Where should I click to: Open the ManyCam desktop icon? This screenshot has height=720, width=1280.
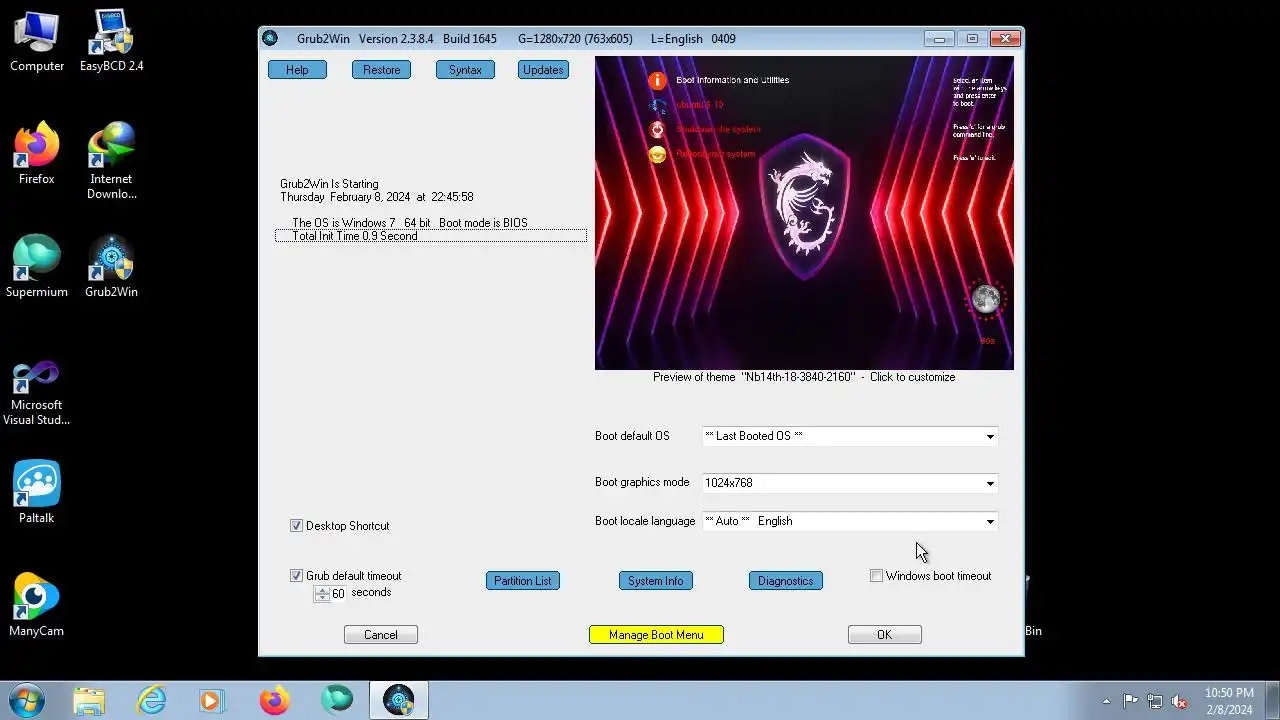[x=37, y=606]
